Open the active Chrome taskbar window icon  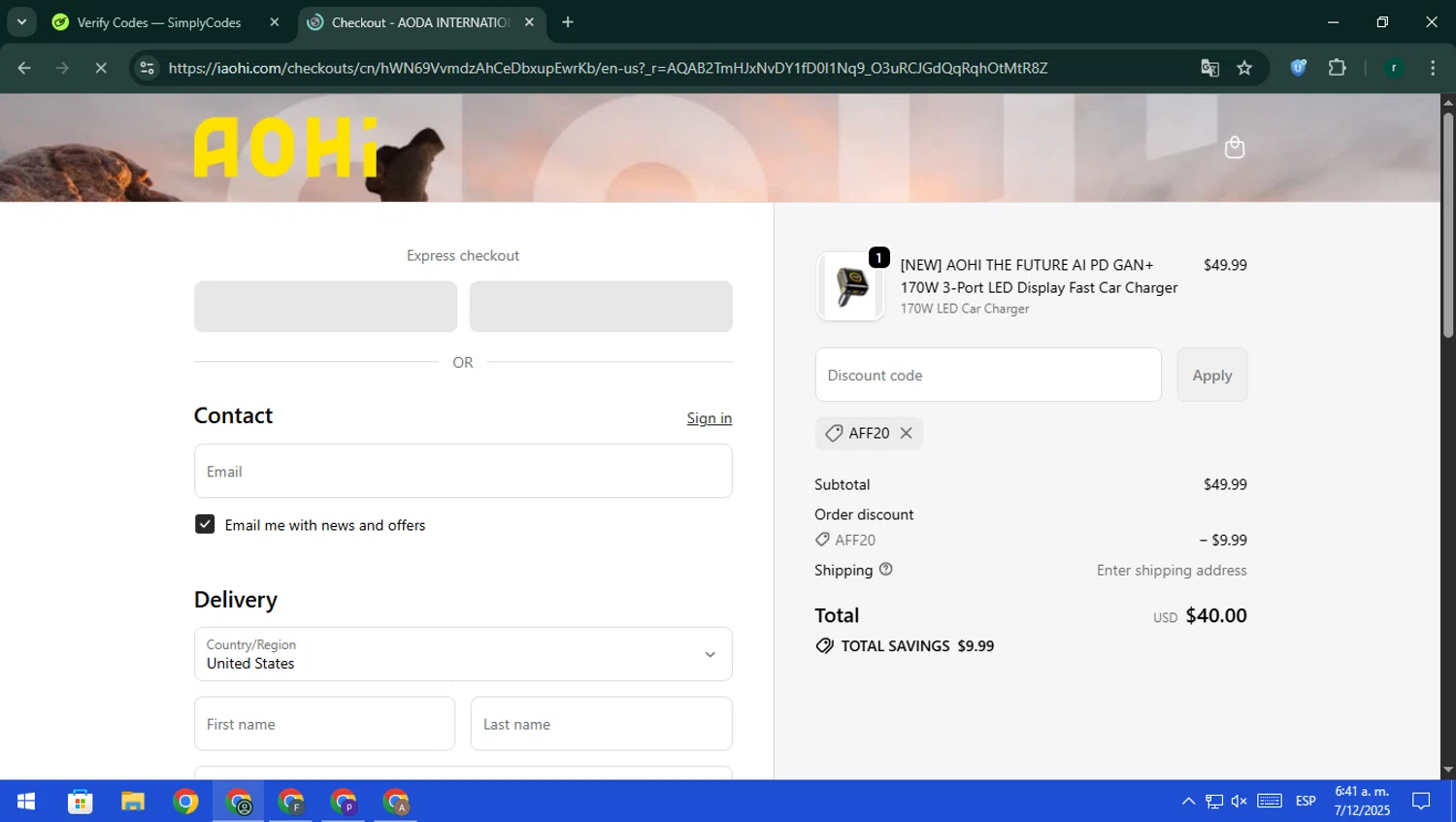click(238, 801)
